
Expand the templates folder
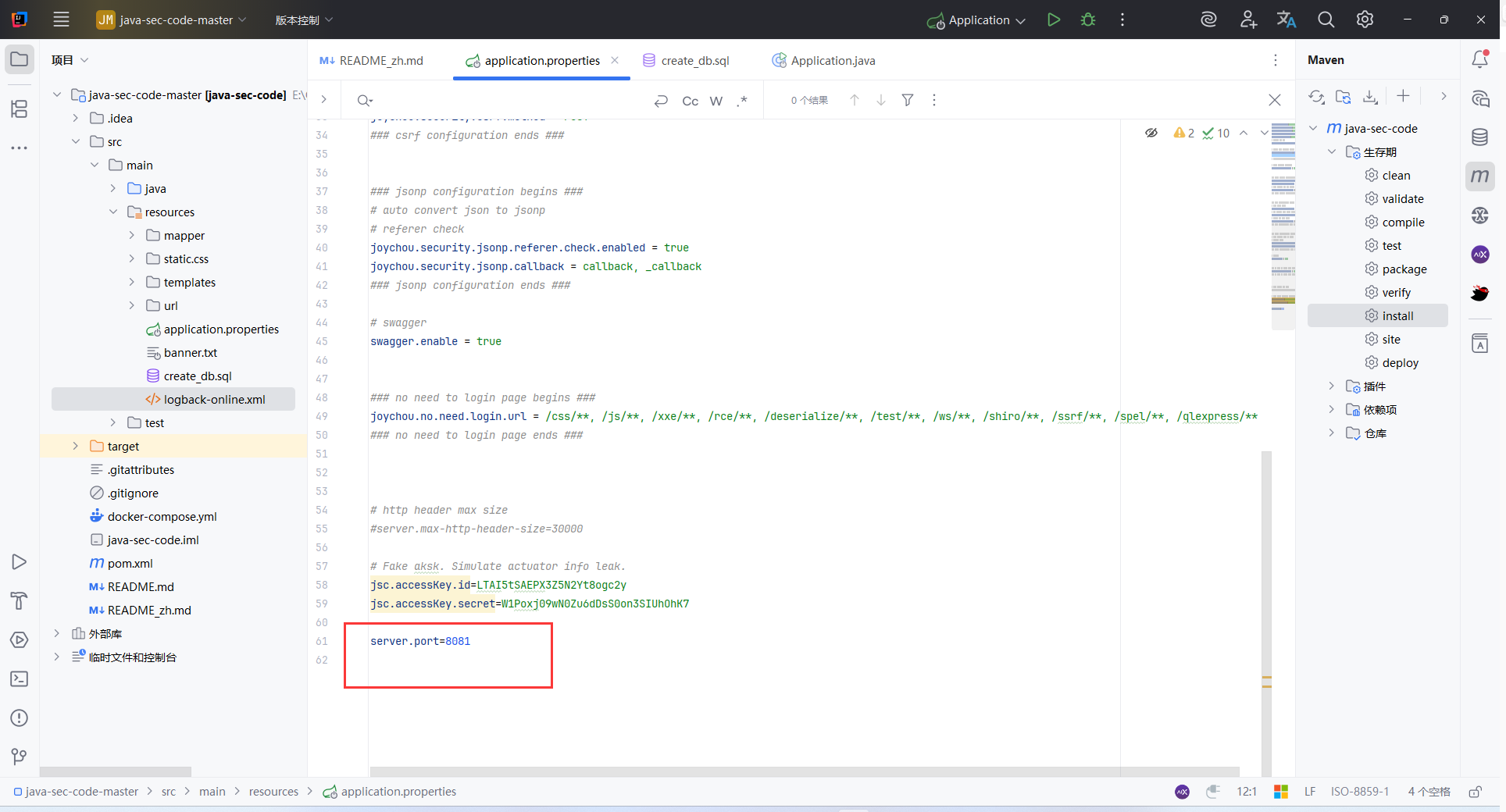pos(131,283)
